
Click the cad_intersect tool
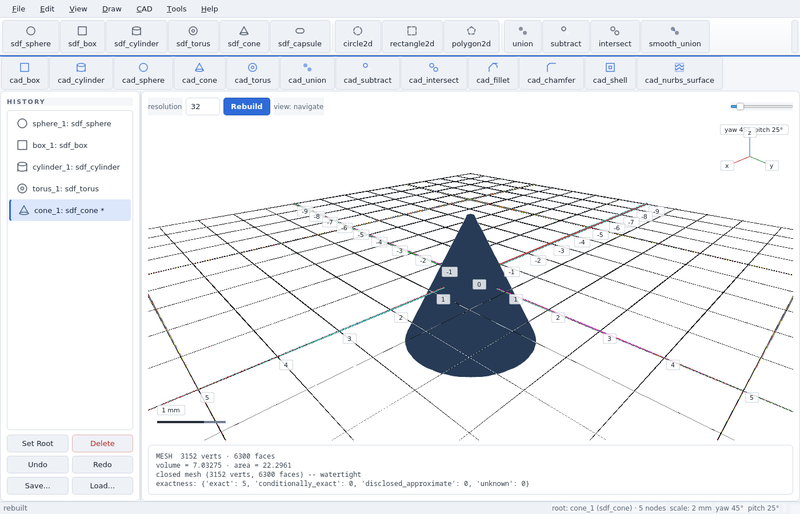pyautogui.click(x=433, y=74)
